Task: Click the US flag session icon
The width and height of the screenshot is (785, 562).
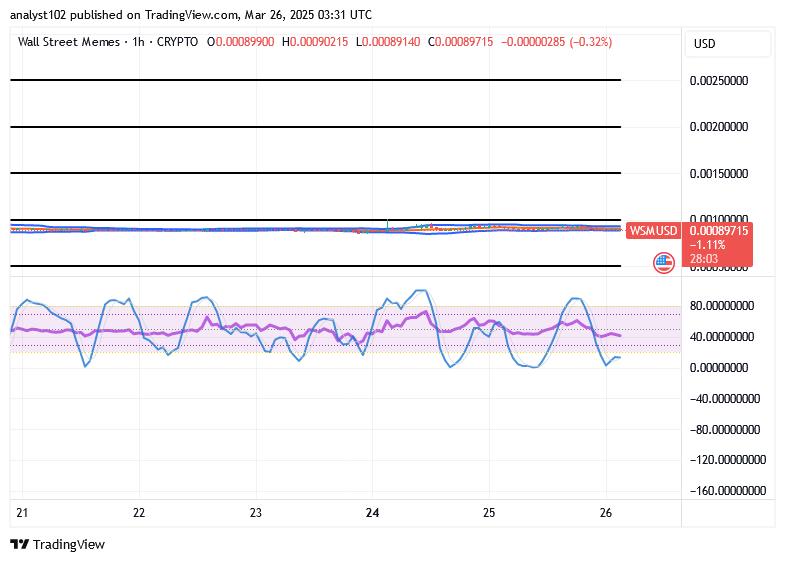Action: click(x=664, y=263)
